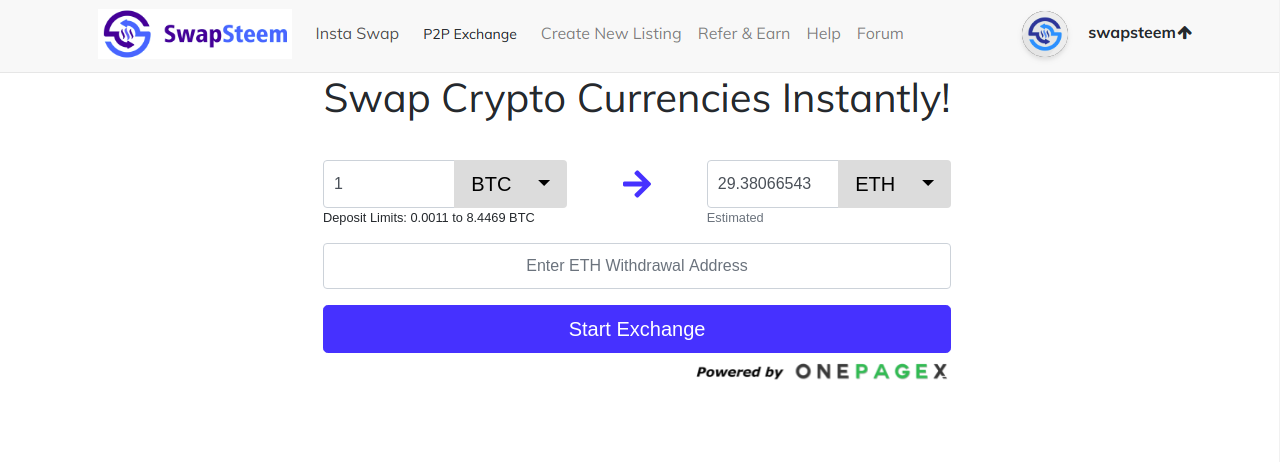Expand the BTC currency dropdown
This screenshot has width=1280, height=462.
511,184
